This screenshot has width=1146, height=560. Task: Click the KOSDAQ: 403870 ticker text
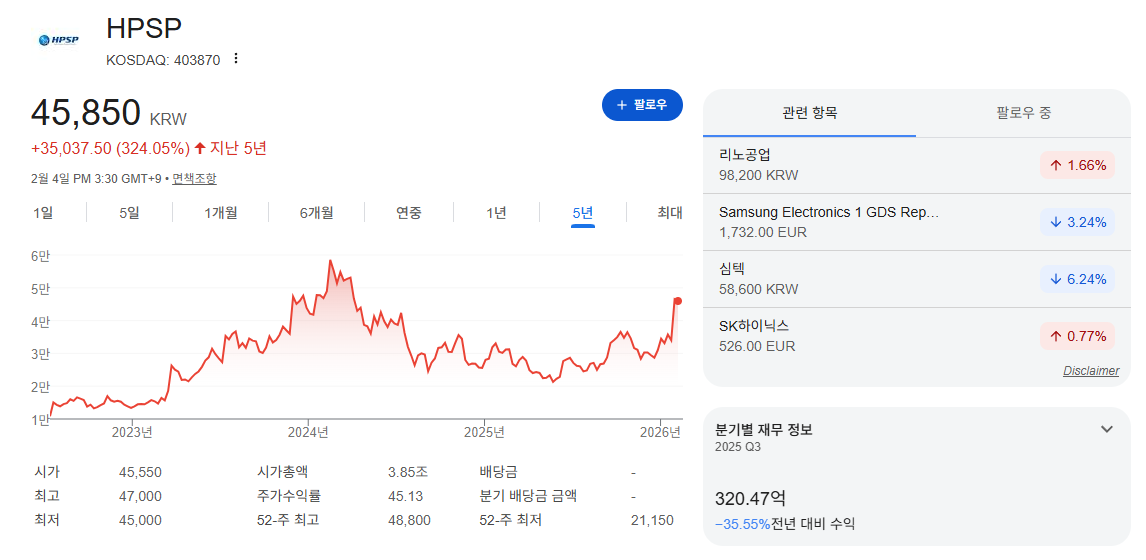pos(163,61)
